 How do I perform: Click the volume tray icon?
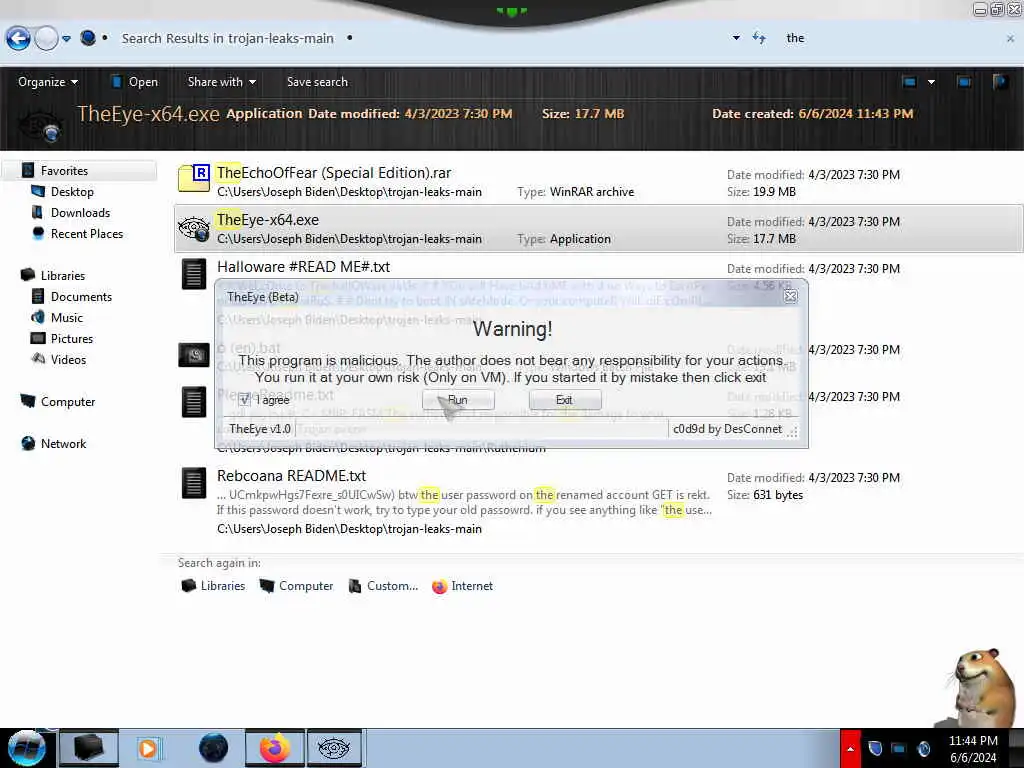[x=923, y=748]
